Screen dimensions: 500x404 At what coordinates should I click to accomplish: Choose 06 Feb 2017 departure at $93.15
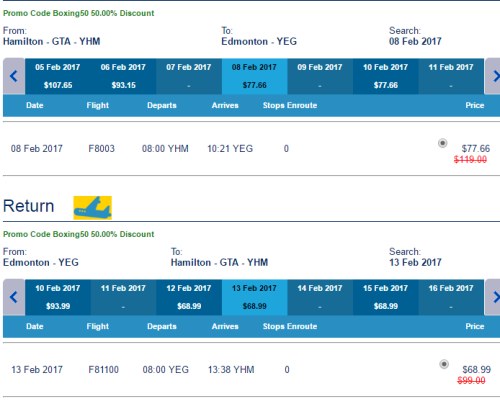click(123, 76)
